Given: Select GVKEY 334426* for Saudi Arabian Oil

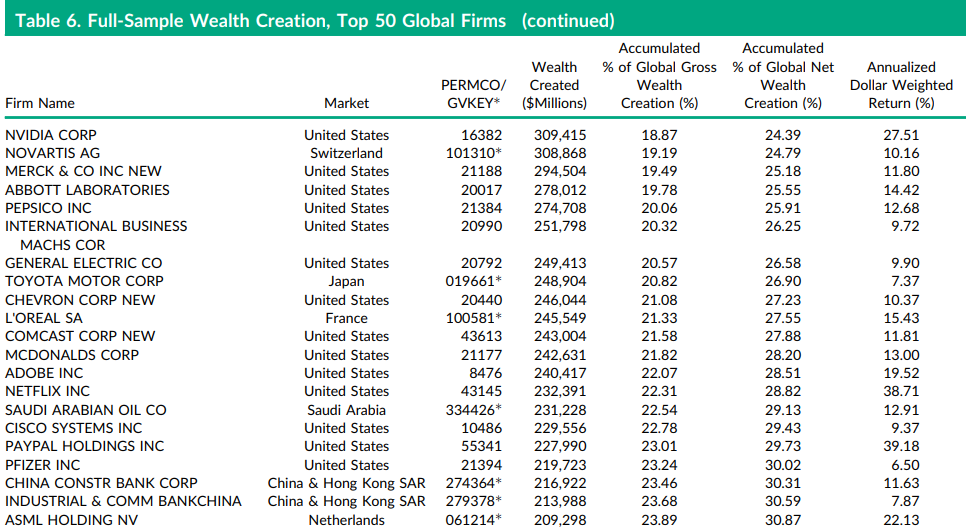Looking at the screenshot, I should click(x=473, y=410).
